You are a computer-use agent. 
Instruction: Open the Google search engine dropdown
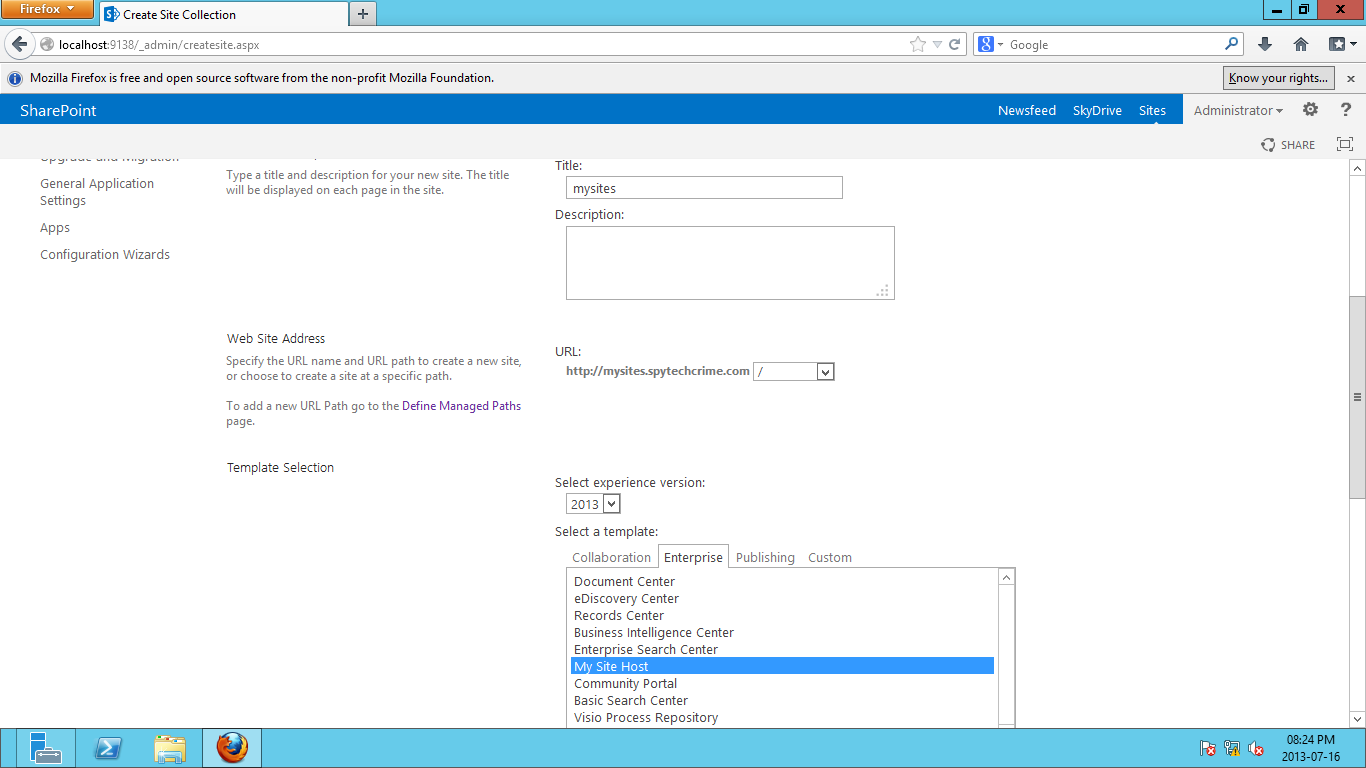(x=991, y=44)
